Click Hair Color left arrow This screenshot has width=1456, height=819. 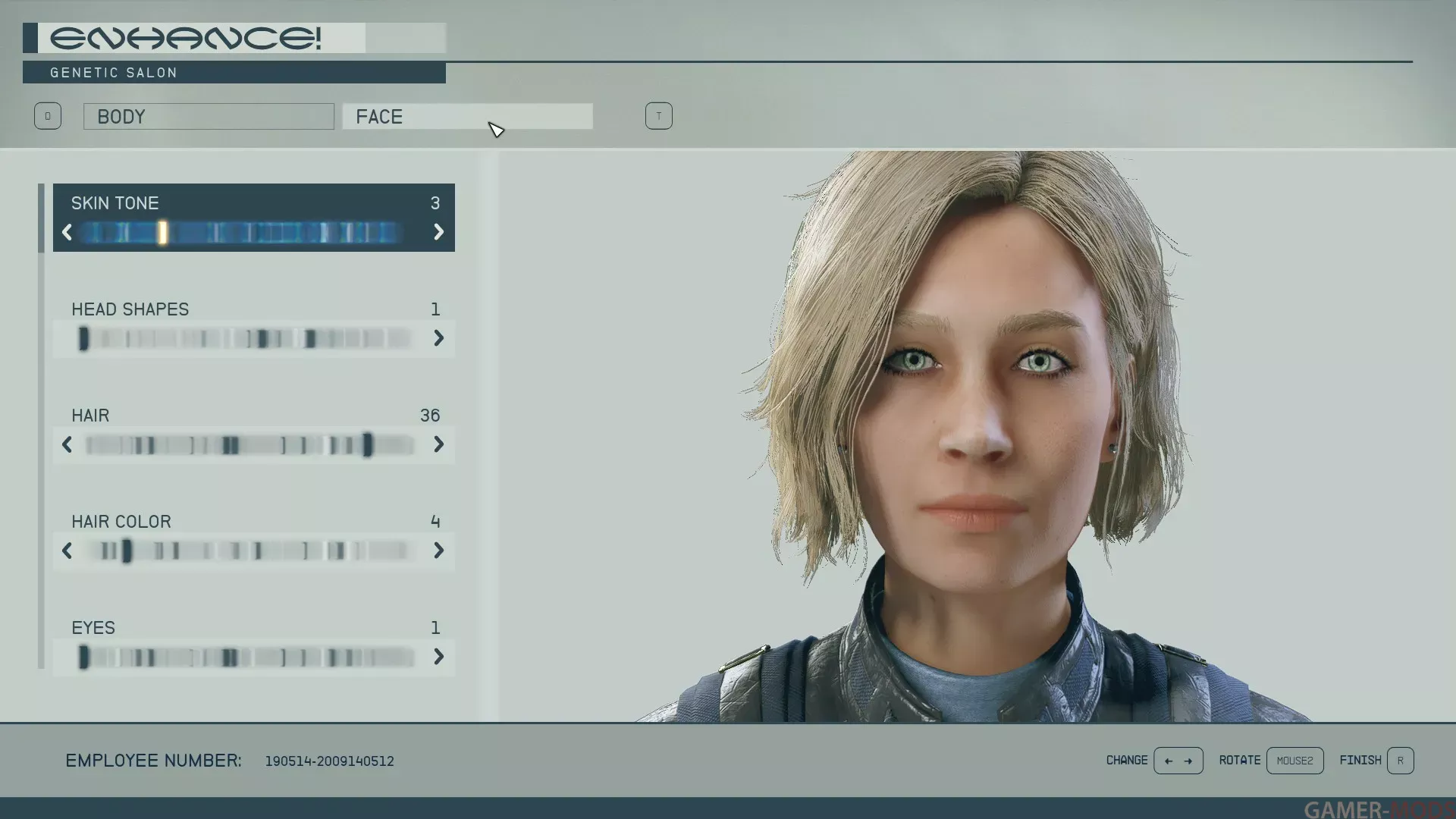[x=67, y=551]
